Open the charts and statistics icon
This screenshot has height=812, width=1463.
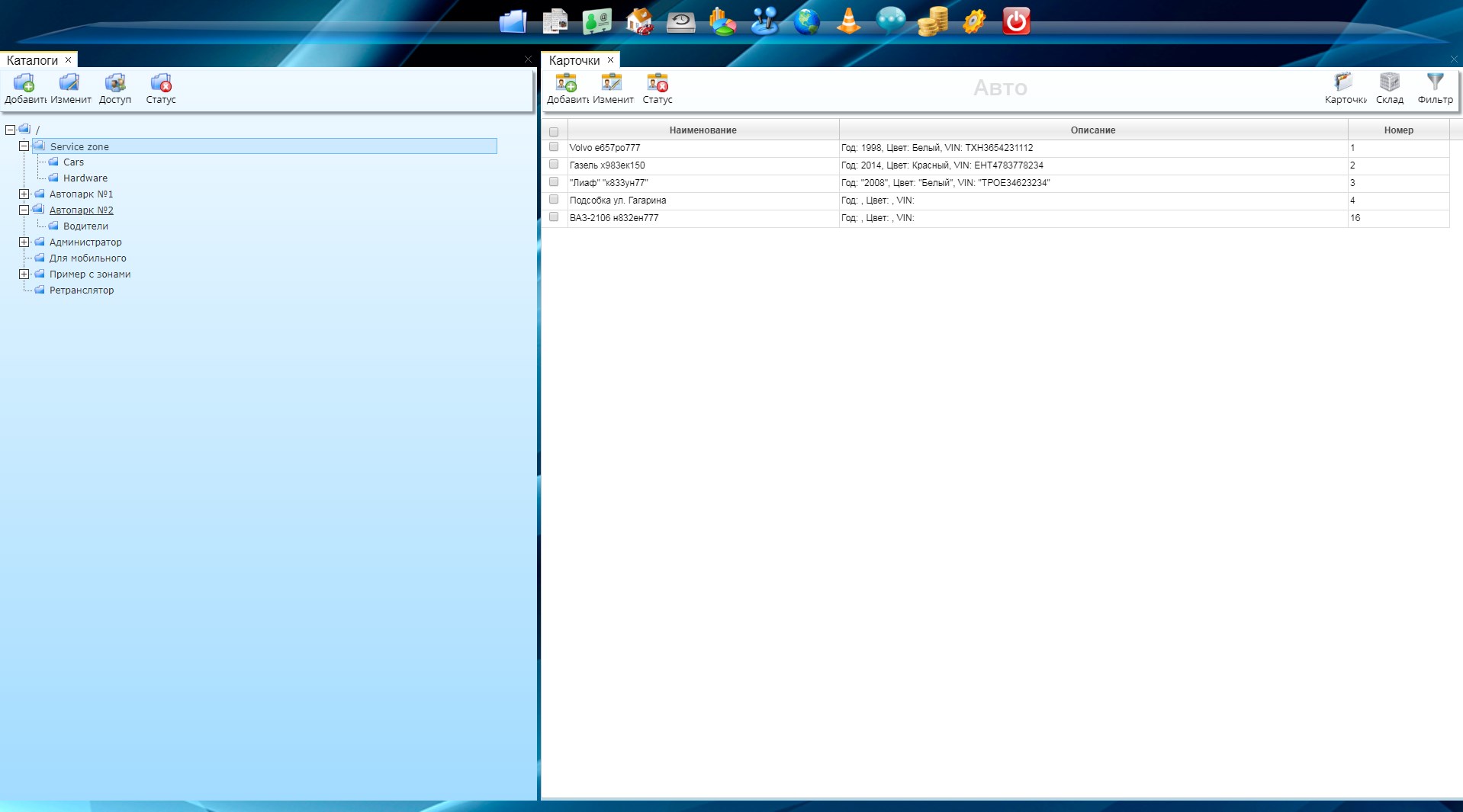click(722, 21)
